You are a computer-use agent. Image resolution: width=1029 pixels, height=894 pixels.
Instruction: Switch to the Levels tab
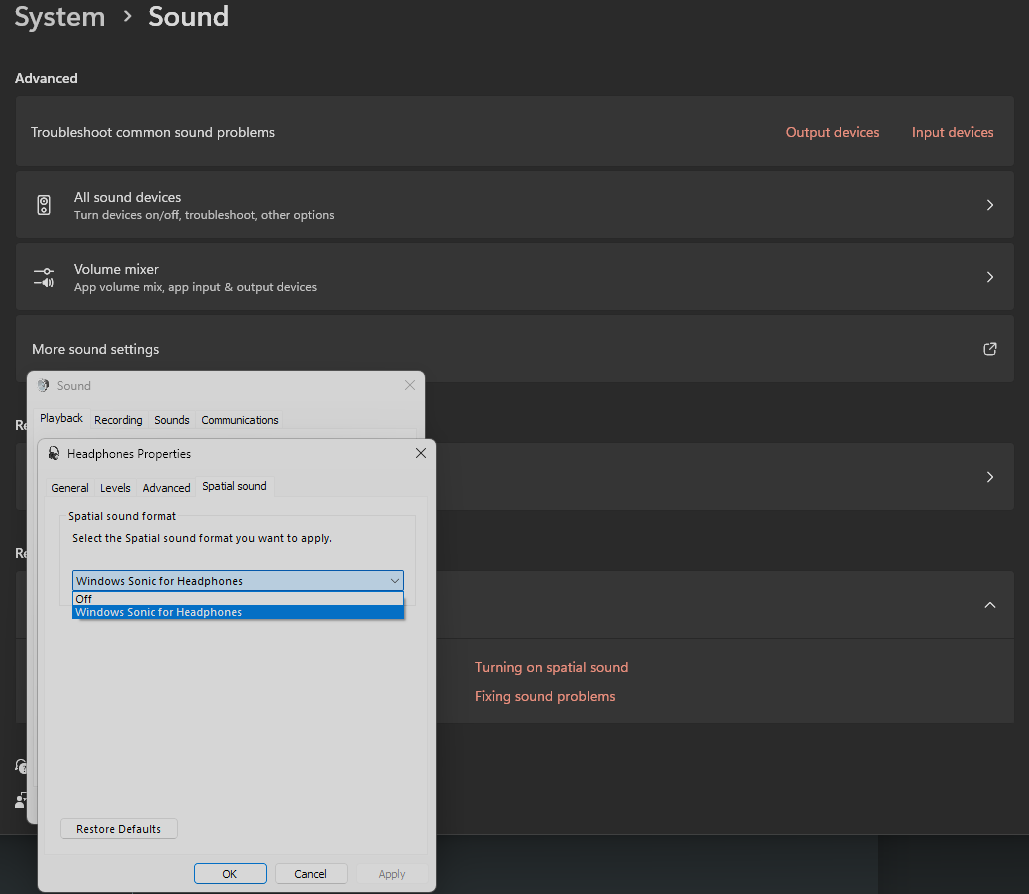(x=115, y=488)
